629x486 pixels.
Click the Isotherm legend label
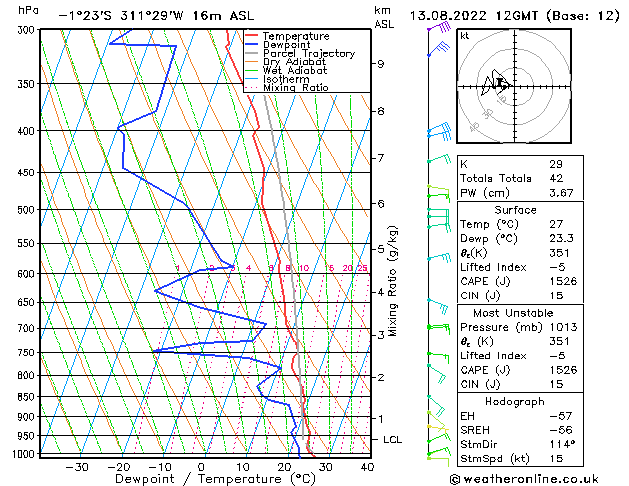(x=286, y=79)
